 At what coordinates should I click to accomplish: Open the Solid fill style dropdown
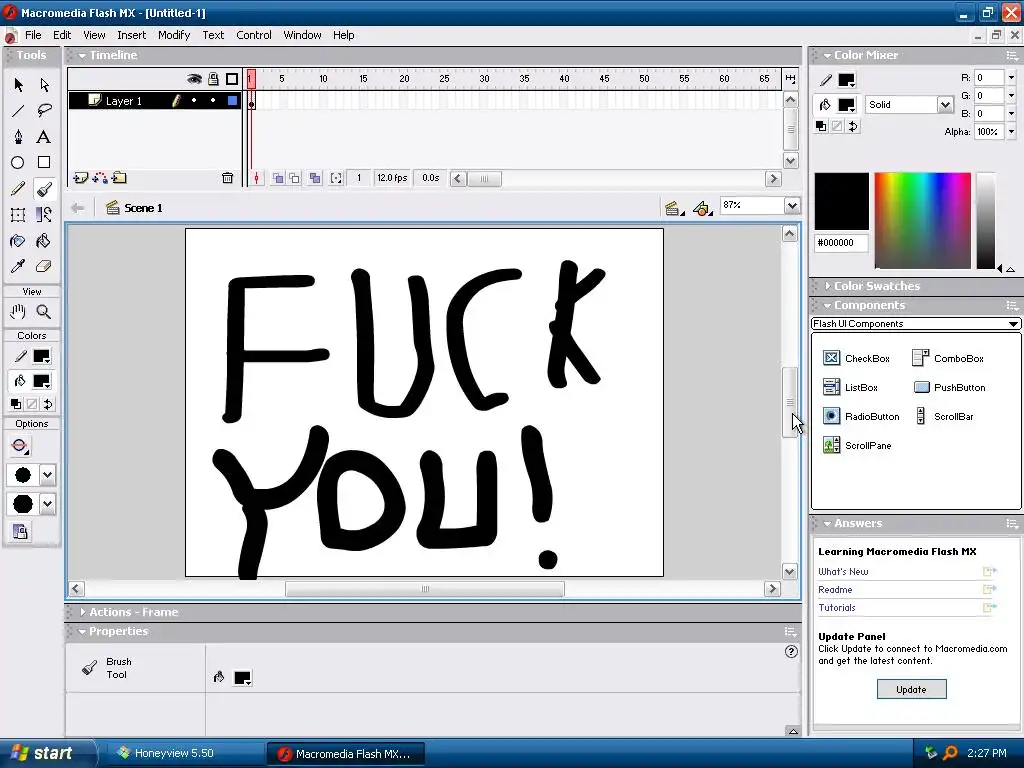point(945,104)
